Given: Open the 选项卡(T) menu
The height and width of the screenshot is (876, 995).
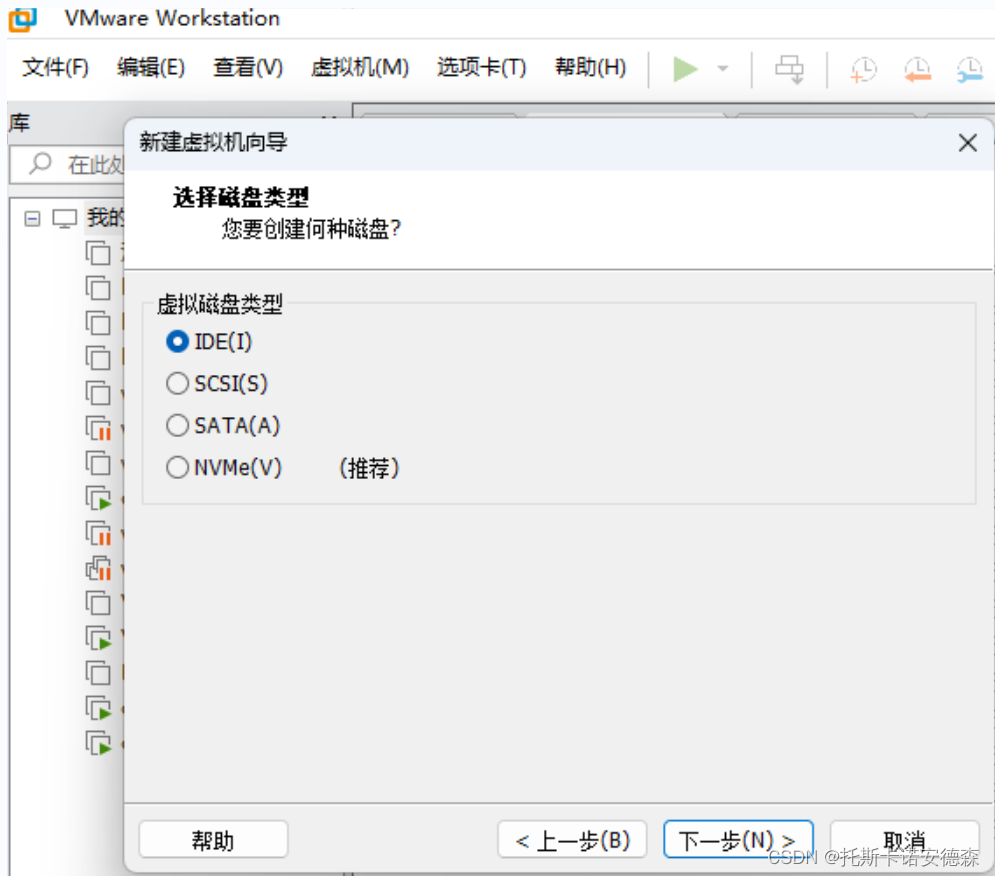Looking at the screenshot, I should [481, 67].
